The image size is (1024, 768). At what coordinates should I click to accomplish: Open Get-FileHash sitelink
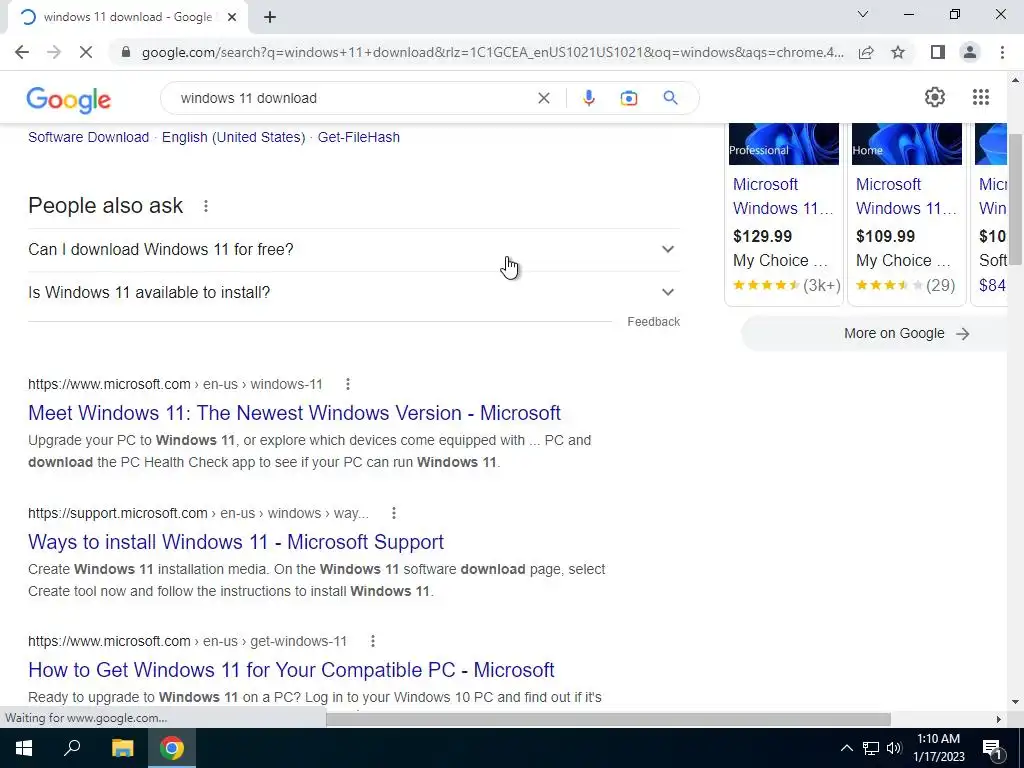[x=359, y=137]
